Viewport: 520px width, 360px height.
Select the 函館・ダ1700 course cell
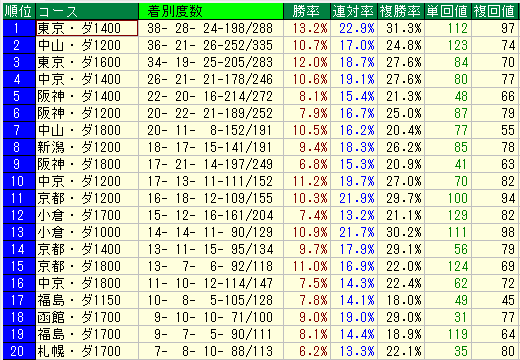point(87,317)
